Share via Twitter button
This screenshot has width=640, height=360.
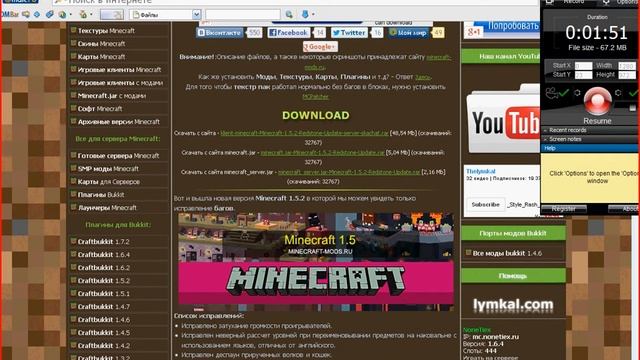(349, 33)
